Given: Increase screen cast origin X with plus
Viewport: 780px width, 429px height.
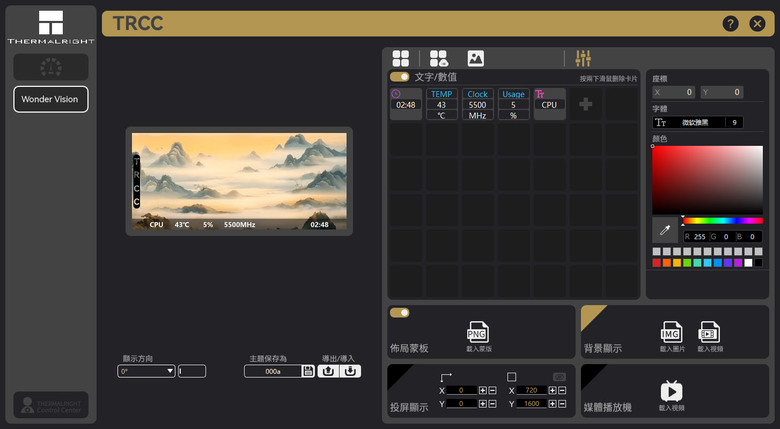Looking at the screenshot, I should click(x=483, y=391).
